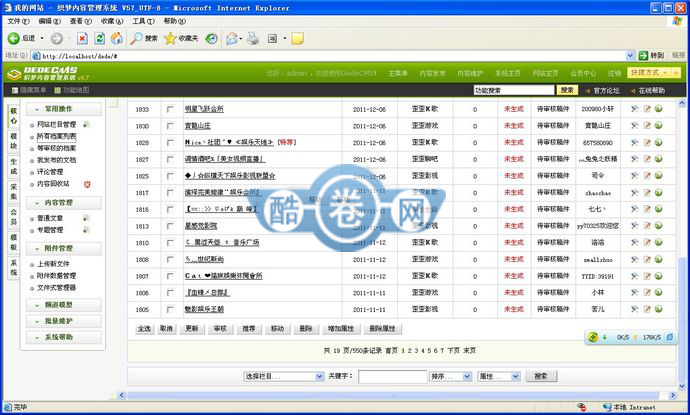Tick the checkbox for row 1817
This screenshot has width=690, height=415.
coord(170,193)
